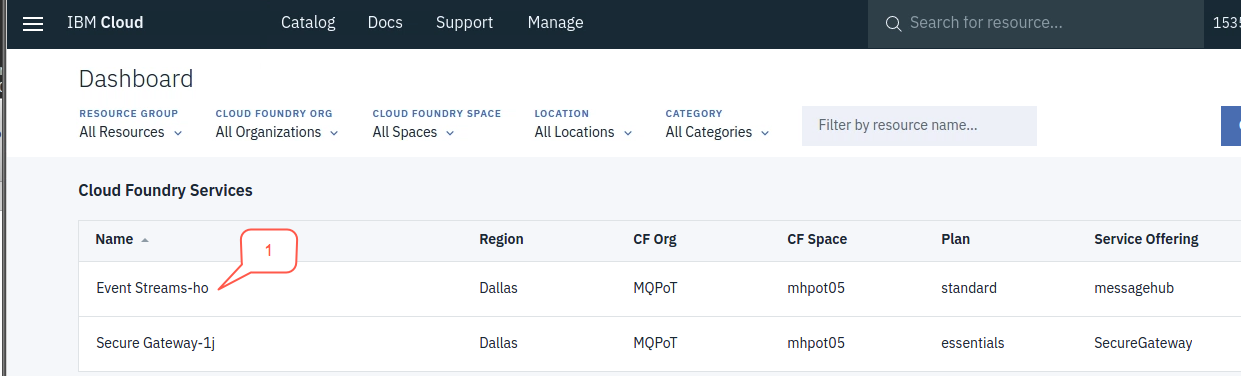Focus the Search for resource field
Image resolution: width=1241 pixels, height=376 pixels.
(1035, 23)
